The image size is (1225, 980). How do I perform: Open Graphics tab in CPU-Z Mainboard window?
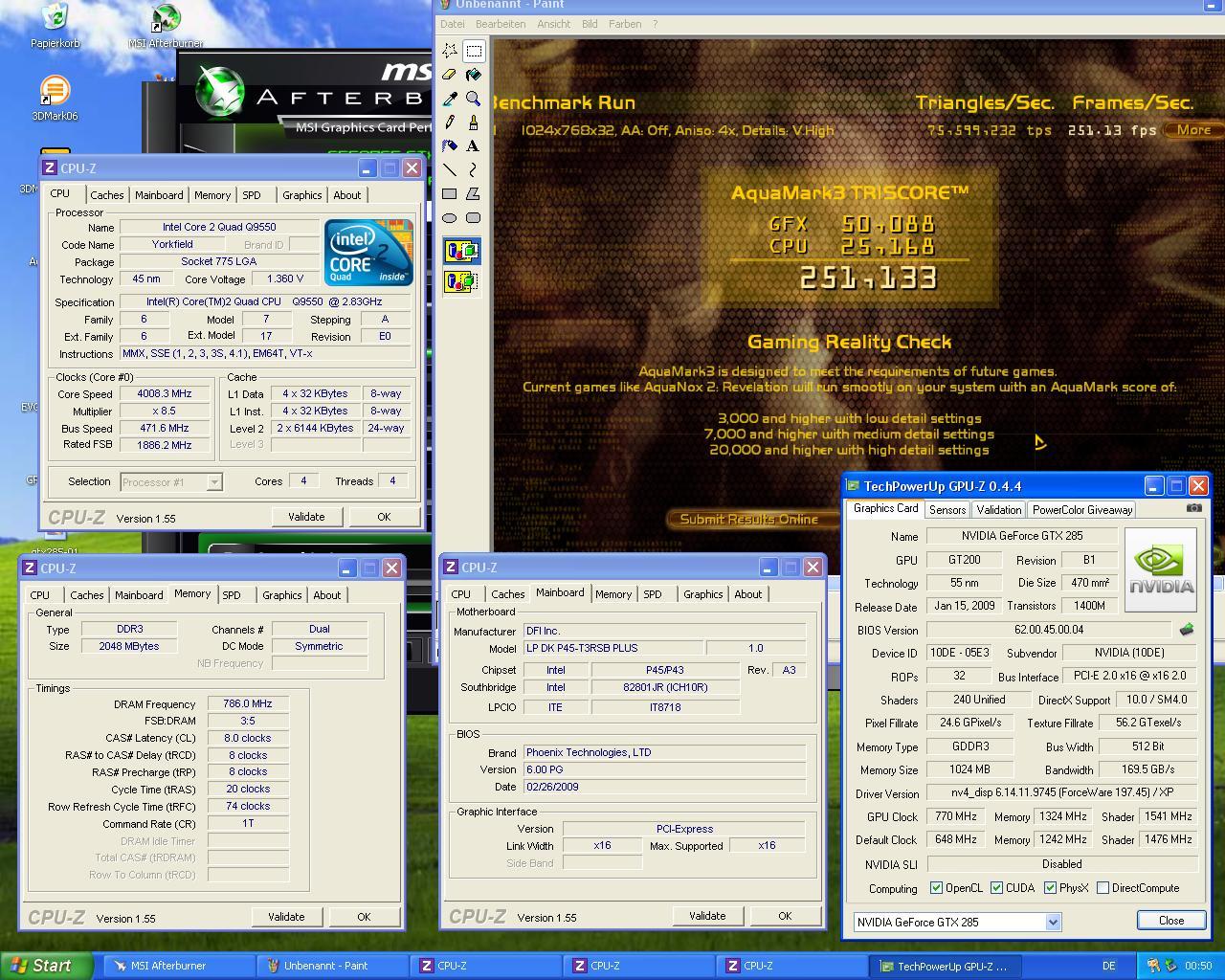(x=703, y=594)
